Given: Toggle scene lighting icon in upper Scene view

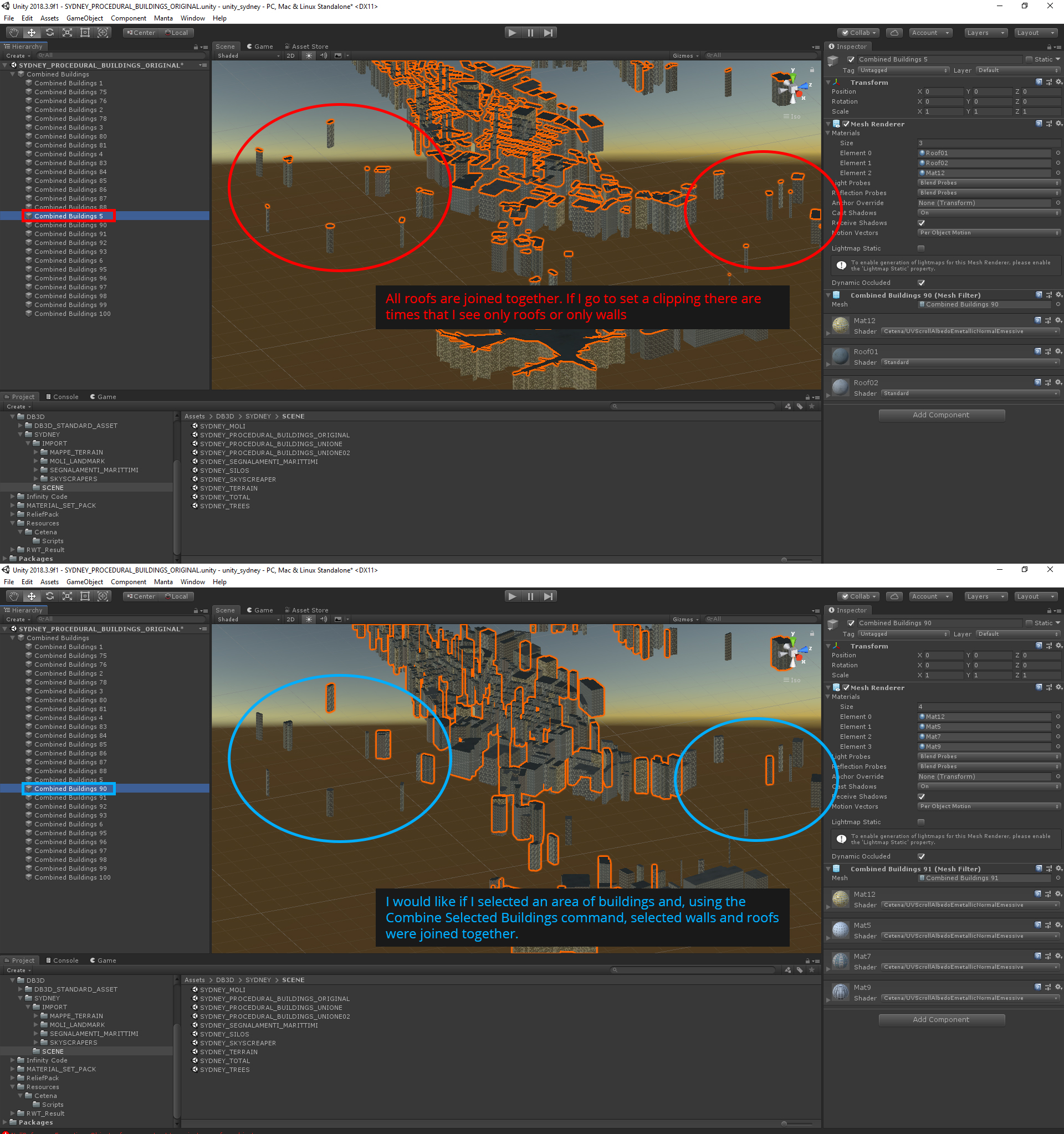Looking at the screenshot, I should pos(309,55).
